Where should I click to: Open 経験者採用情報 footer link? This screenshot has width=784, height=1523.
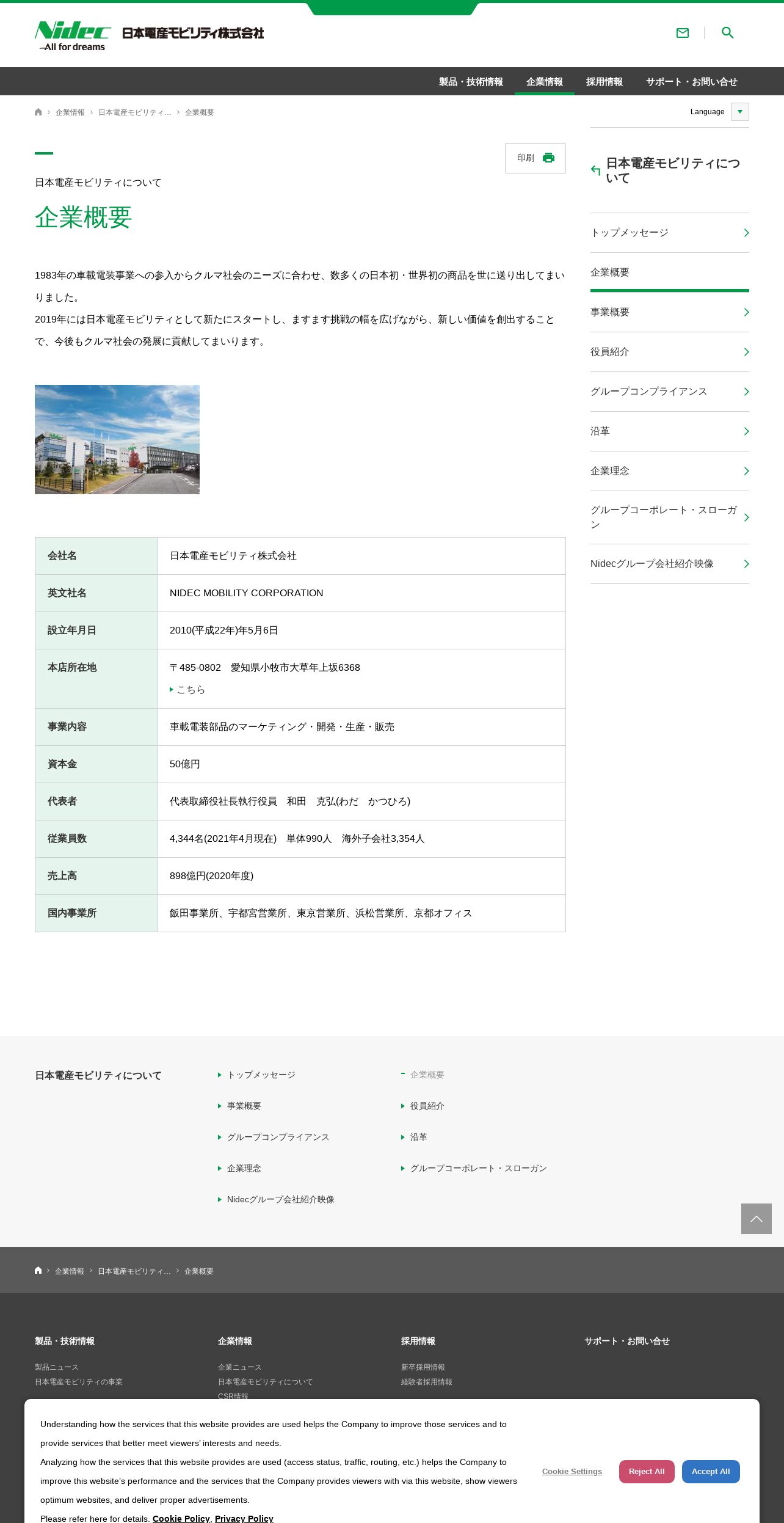(427, 1382)
